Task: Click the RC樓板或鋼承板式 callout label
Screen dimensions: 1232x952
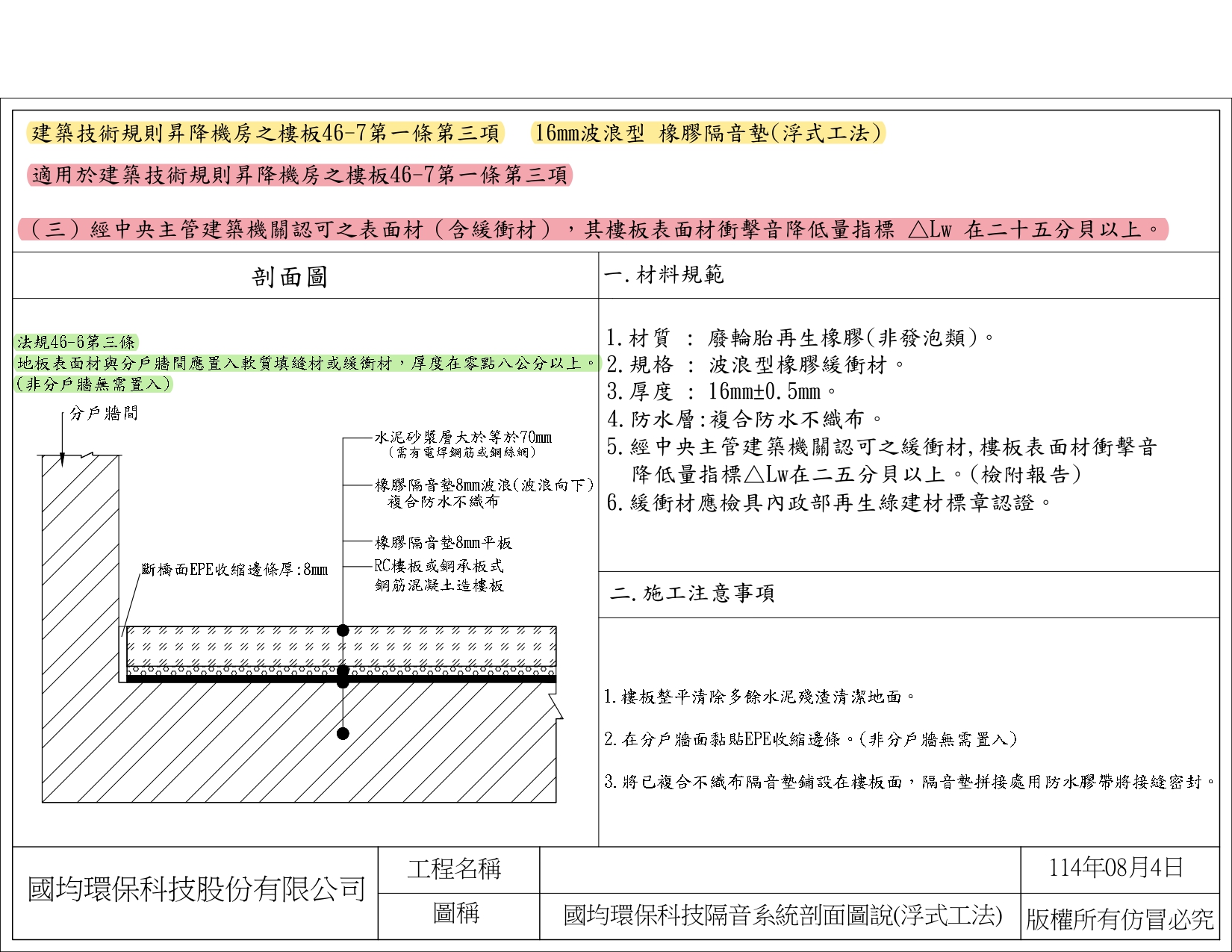Action: [x=439, y=566]
